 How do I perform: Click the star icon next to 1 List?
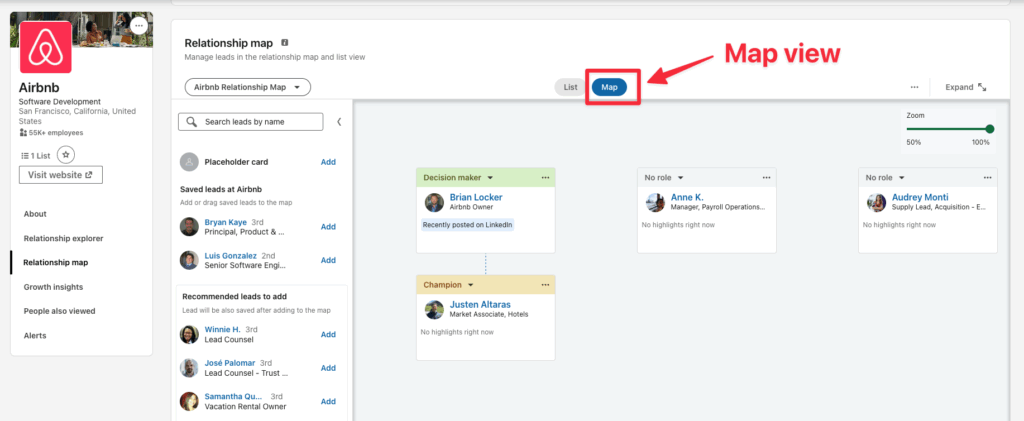[x=66, y=155]
